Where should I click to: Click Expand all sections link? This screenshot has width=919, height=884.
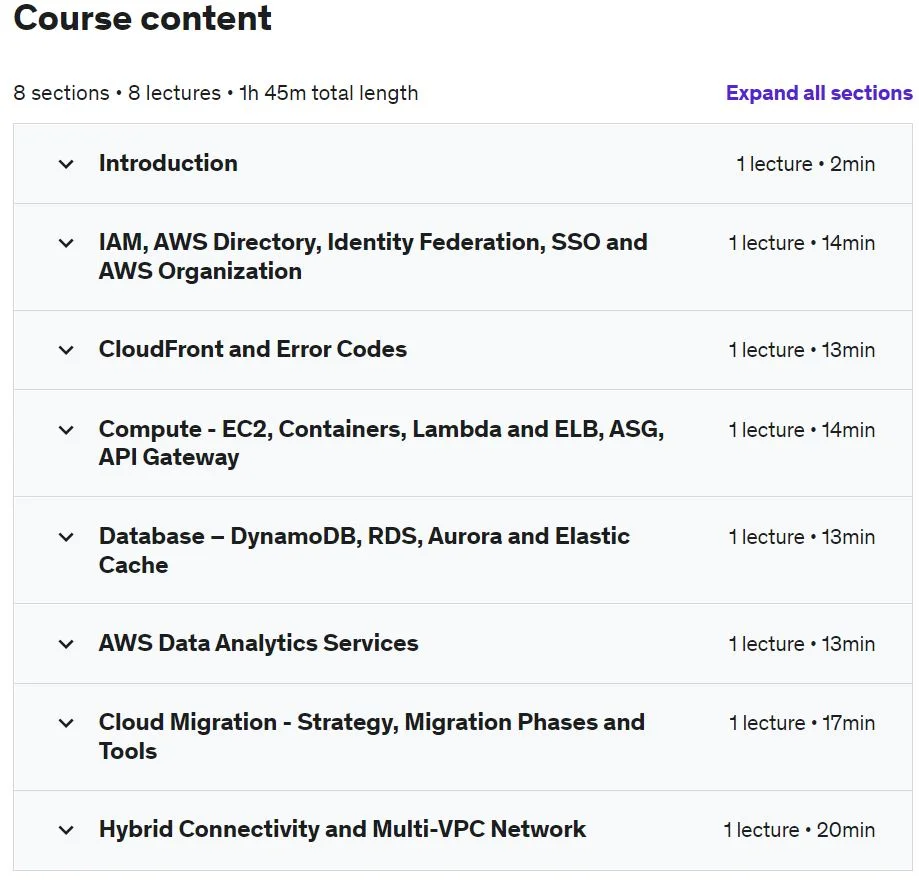(x=819, y=93)
